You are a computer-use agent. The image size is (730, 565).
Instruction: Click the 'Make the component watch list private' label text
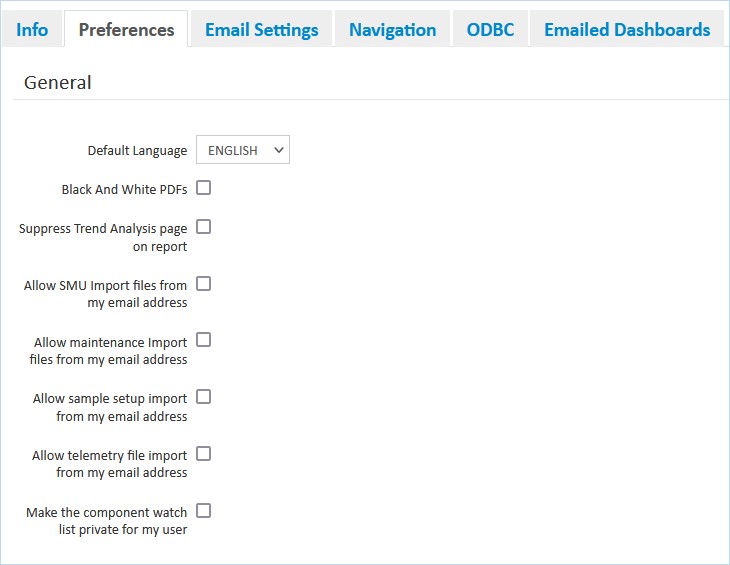pyautogui.click(x=107, y=521)
